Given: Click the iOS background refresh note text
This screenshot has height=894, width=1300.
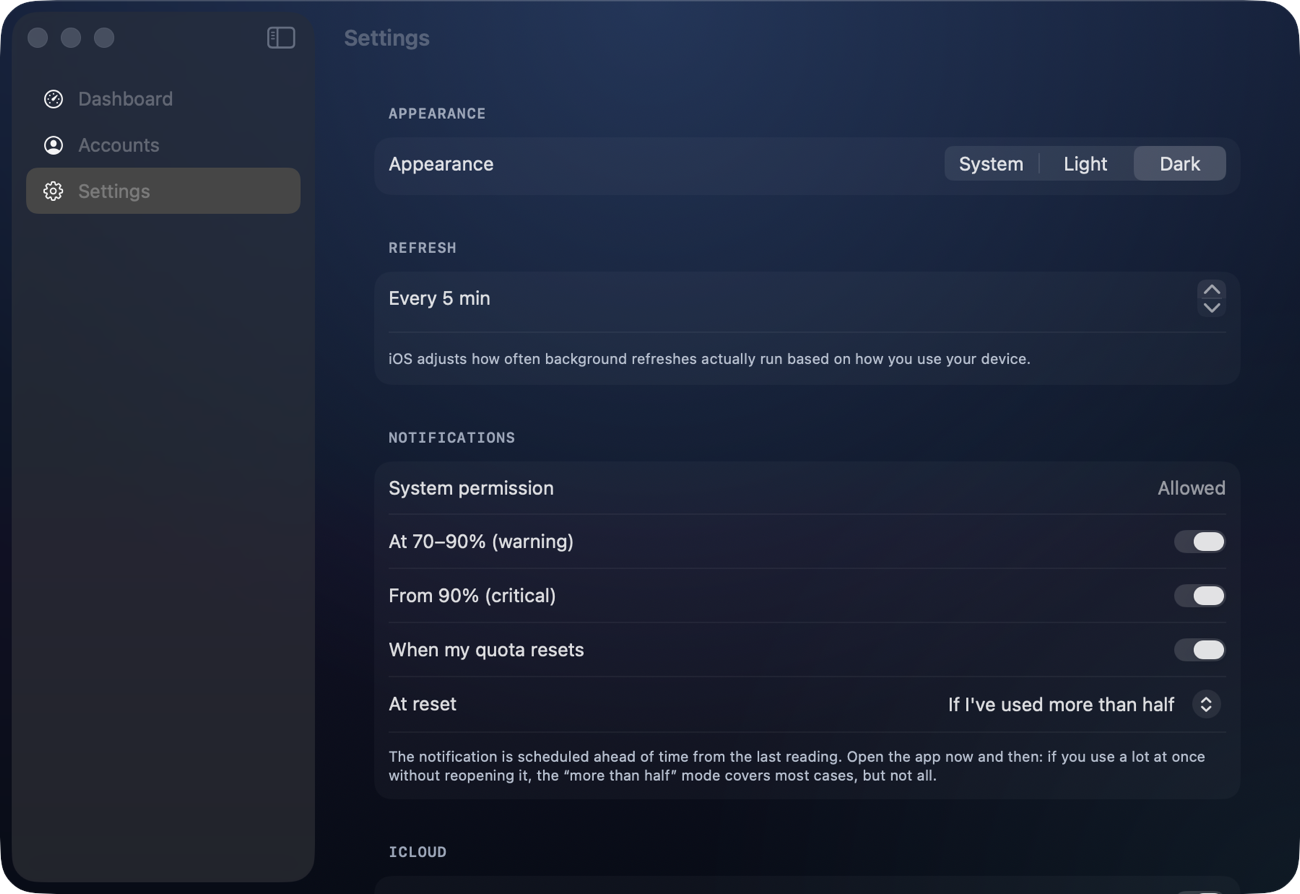Looking at the screenshot, I should tap(709, 359).
